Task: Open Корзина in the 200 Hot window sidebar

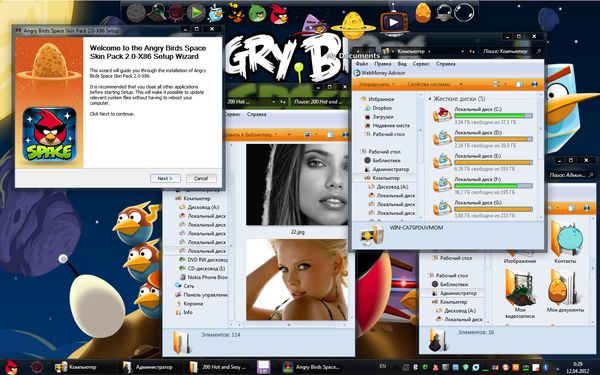Action: tap(189, 303)
